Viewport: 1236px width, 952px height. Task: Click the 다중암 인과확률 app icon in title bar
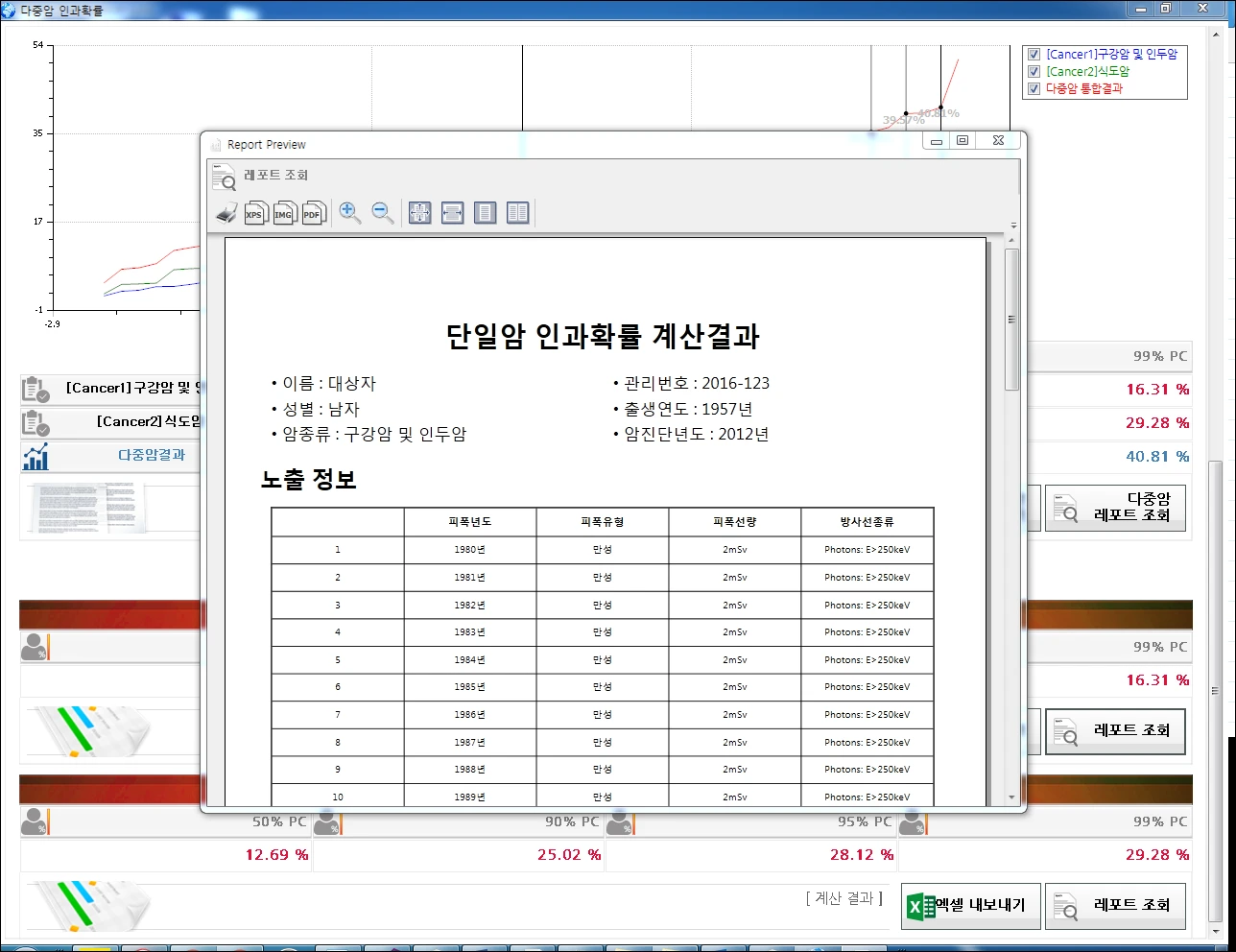point(9,10)
